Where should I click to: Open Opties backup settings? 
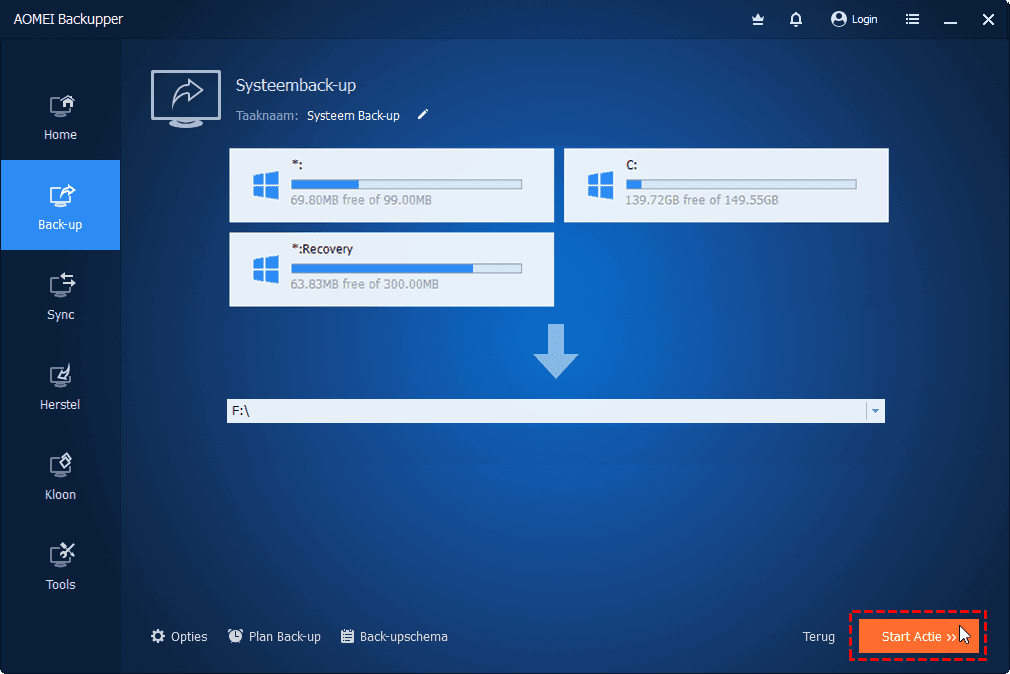tap(179, 637)
